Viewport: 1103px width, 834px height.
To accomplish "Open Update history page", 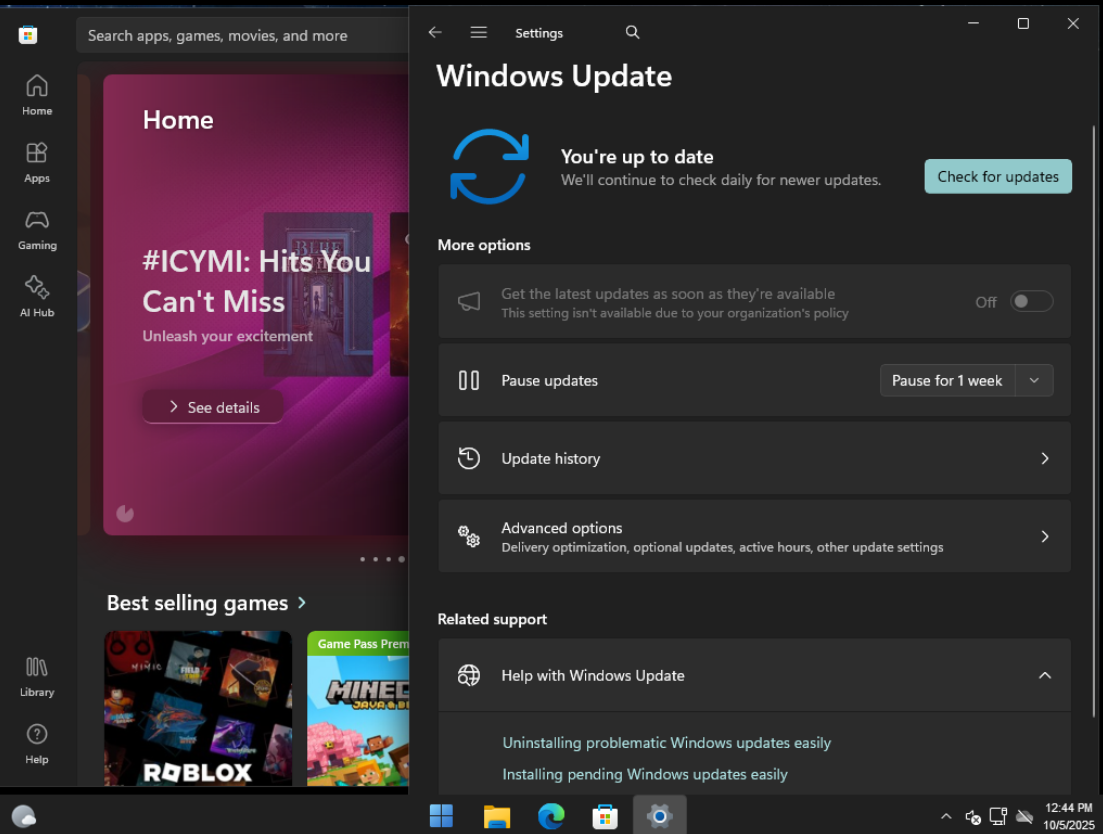I will click(754, 459).
